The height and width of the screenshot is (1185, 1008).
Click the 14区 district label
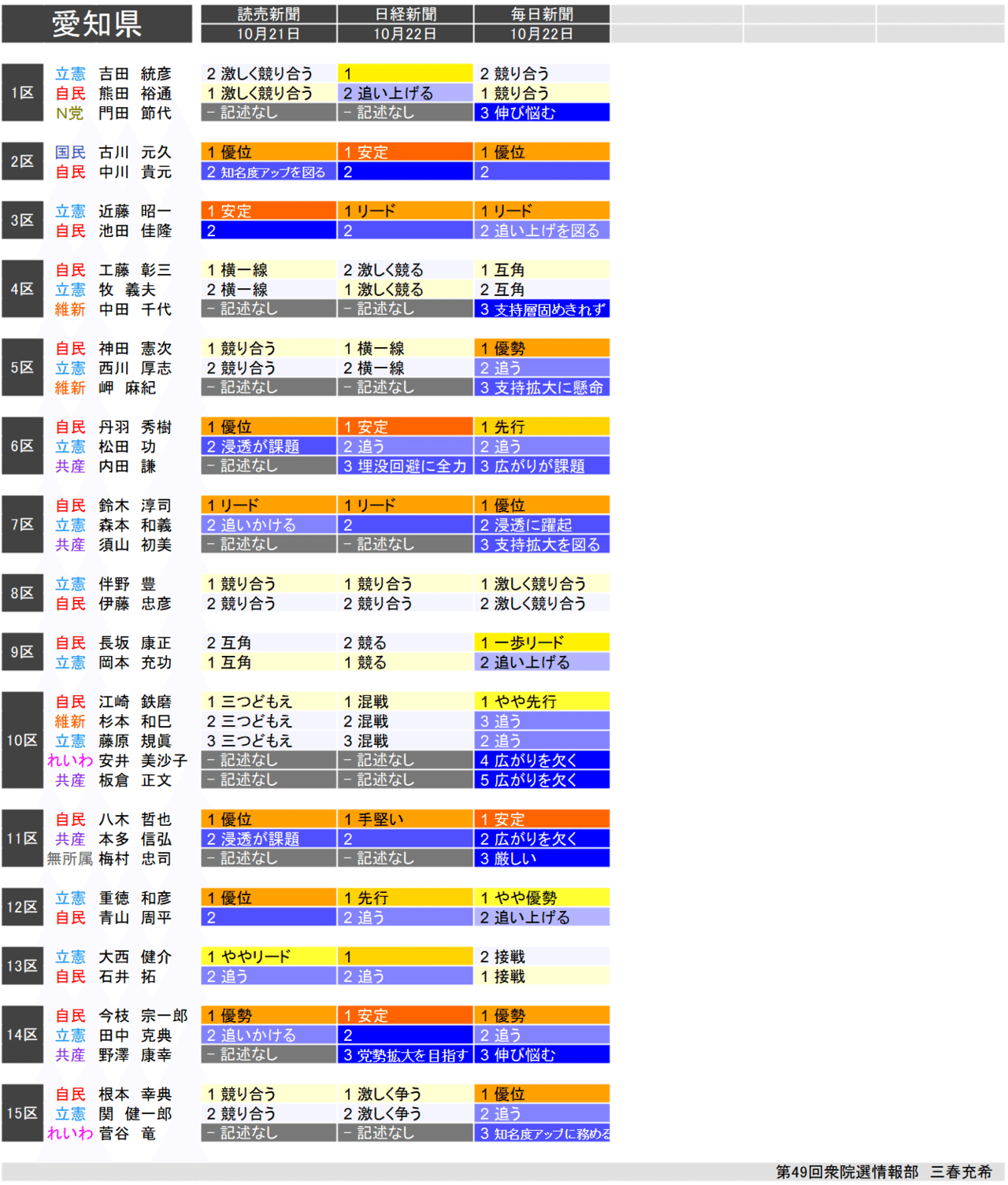point(22,1035)
